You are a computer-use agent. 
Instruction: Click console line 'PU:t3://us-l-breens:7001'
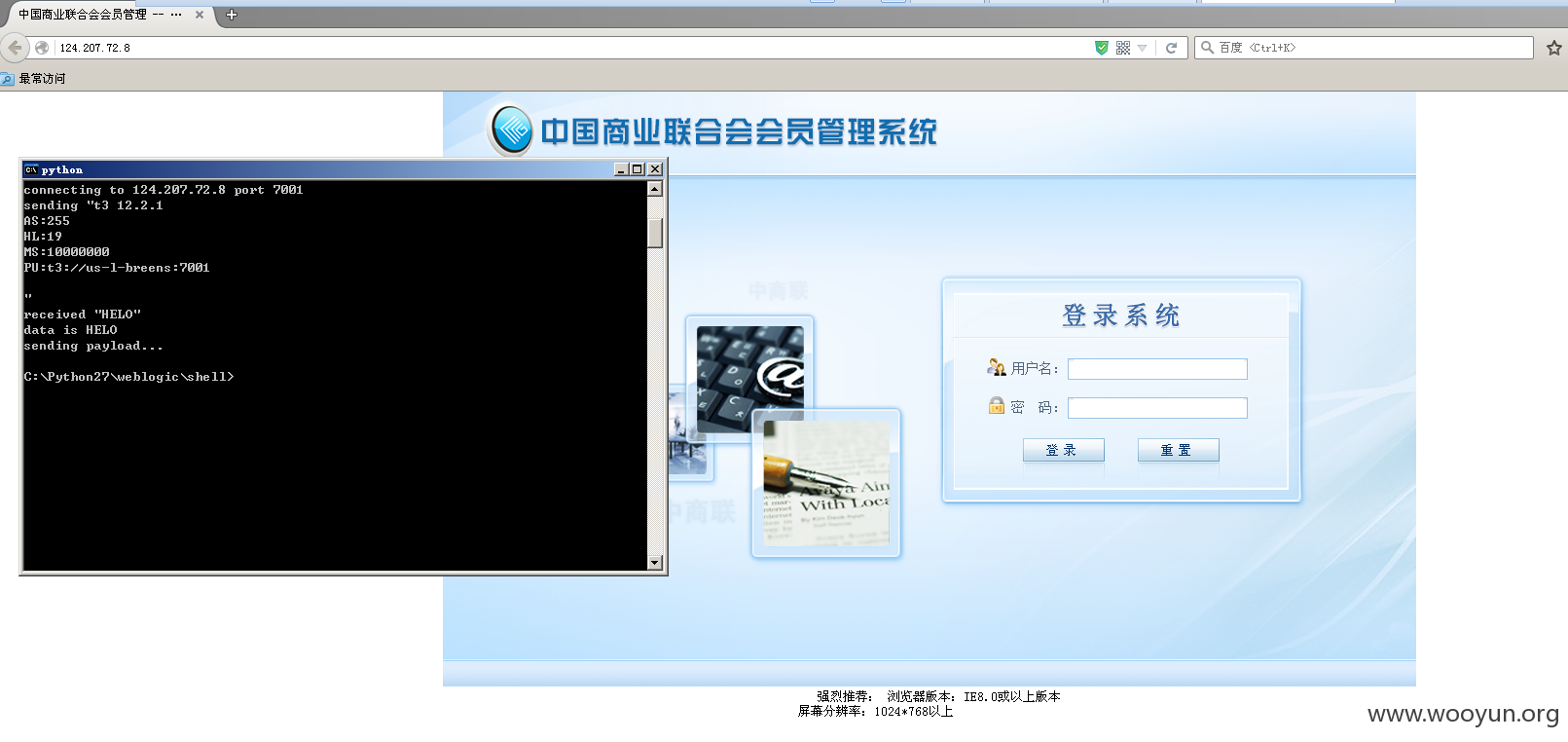pos(117,268)
